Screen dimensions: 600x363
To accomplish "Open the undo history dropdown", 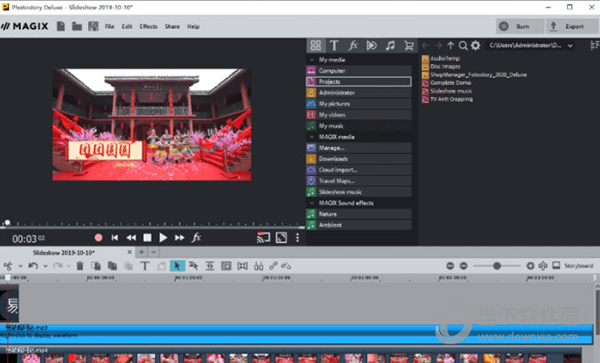I will coord(45,266).
